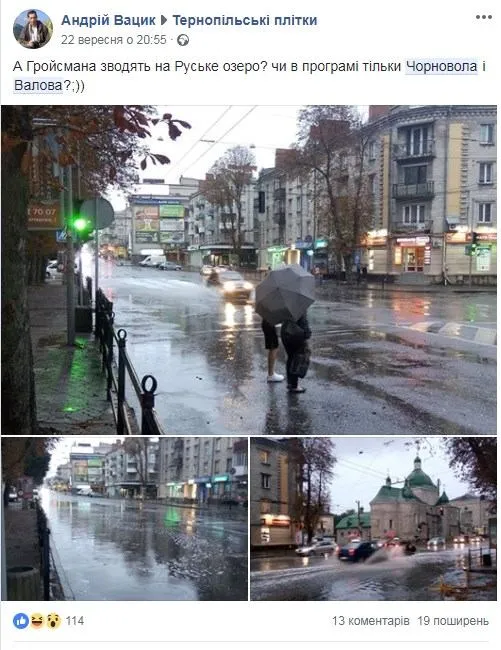Open the large photo with umbrella pedestrian
The image size is (501, 650).
click(x=249, y=269)
